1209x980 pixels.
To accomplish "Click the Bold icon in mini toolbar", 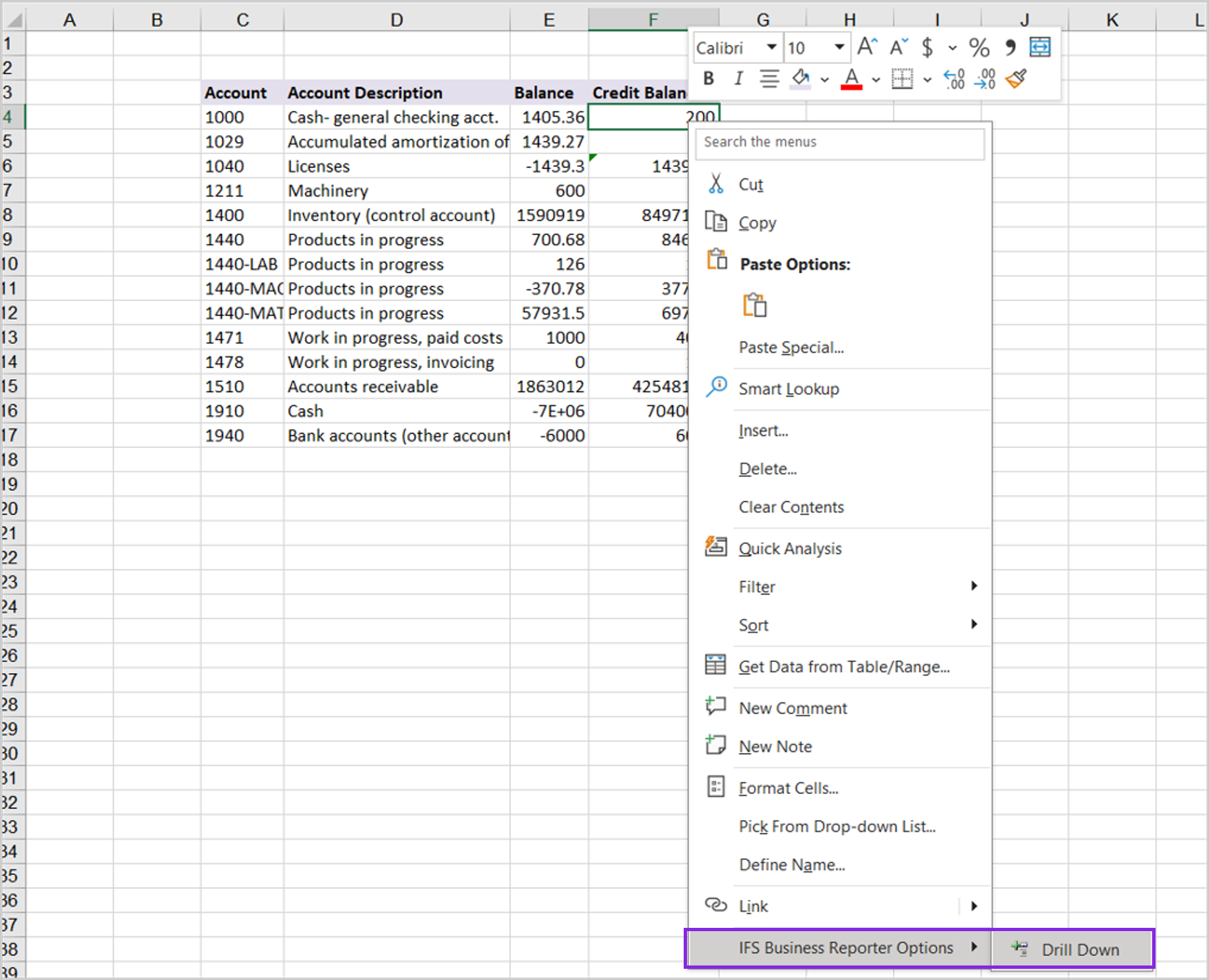I will (x=709, y=79).
